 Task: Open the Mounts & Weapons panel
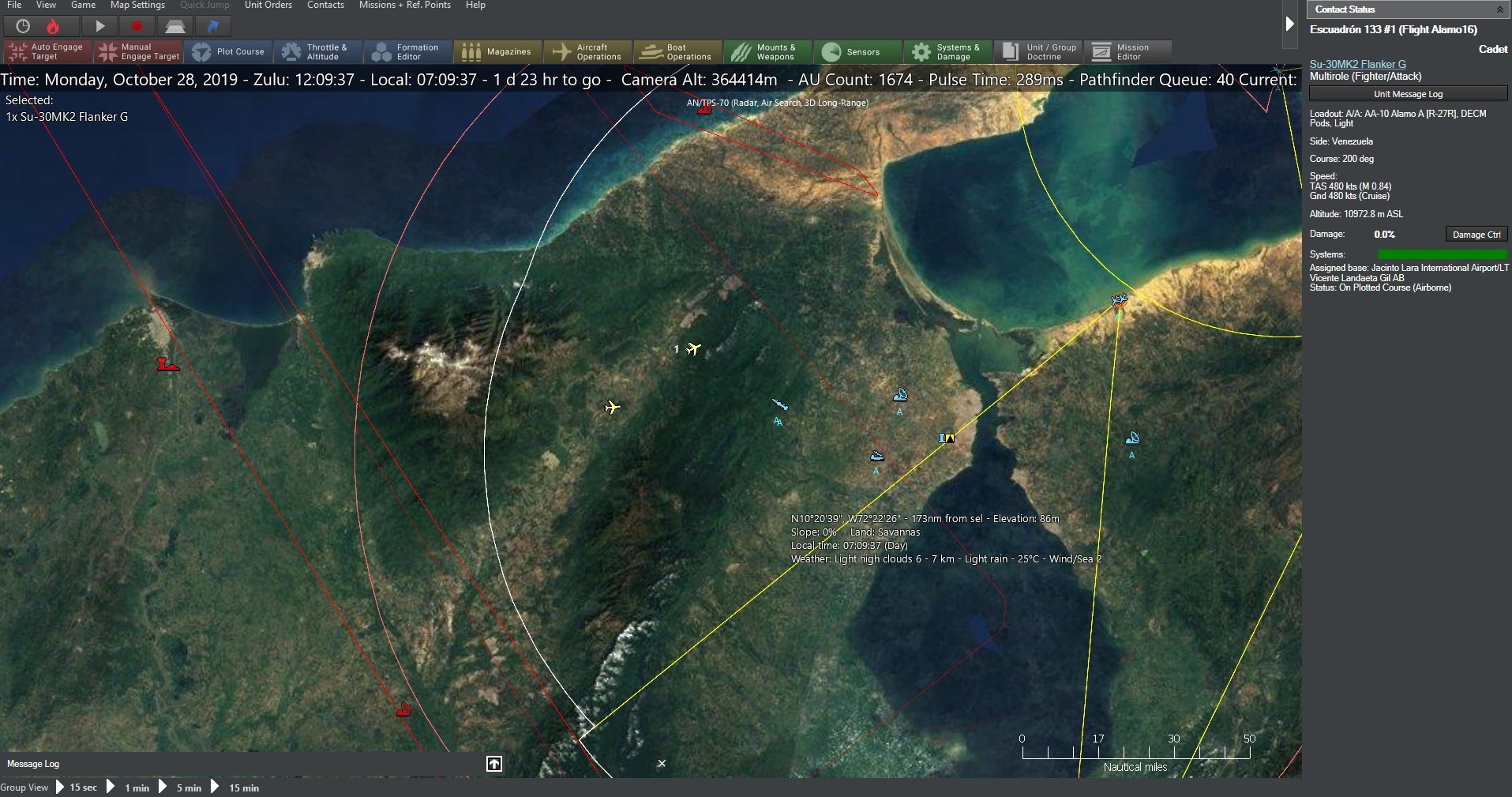coord(767,51)
